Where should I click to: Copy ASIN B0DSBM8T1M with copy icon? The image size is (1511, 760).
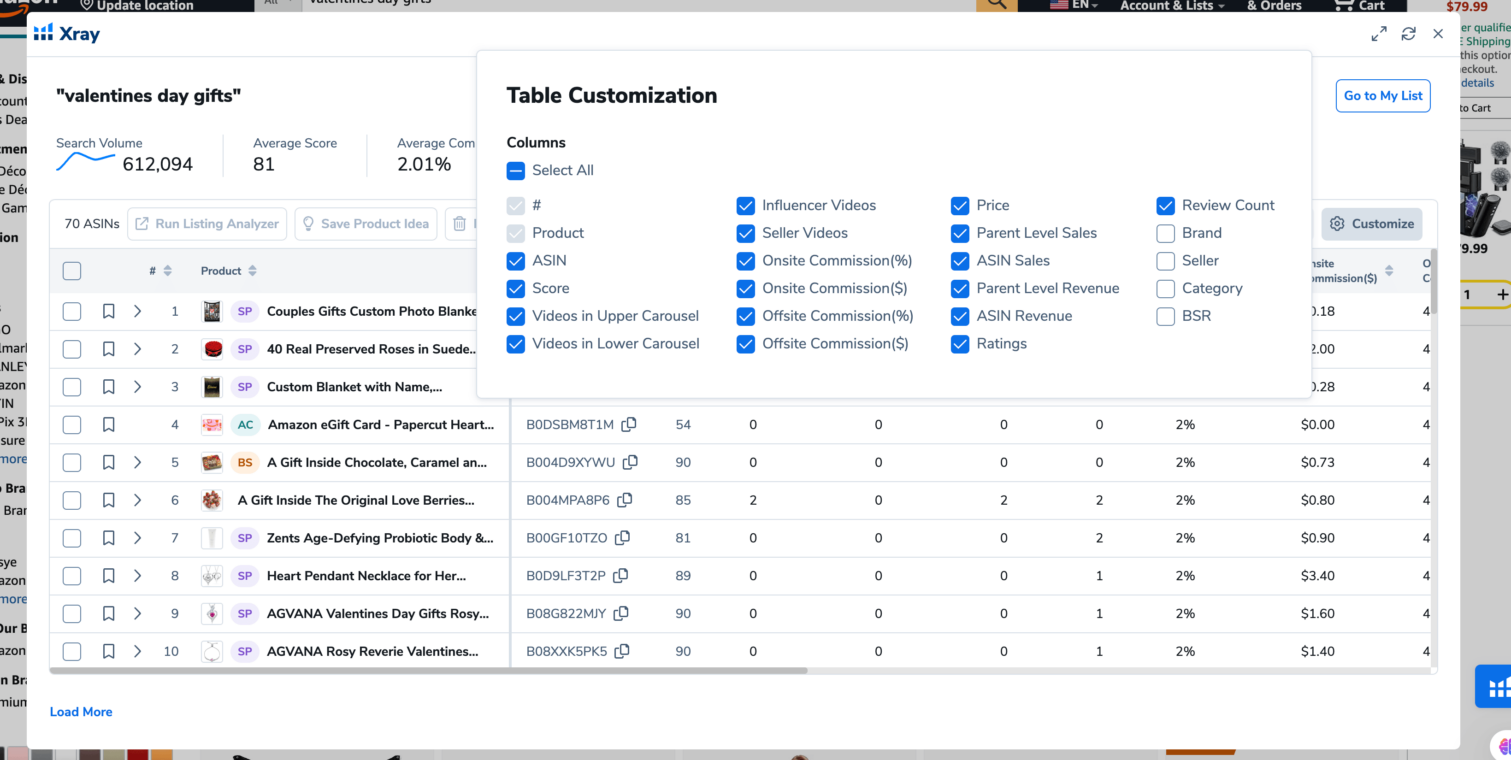[629, 424]
